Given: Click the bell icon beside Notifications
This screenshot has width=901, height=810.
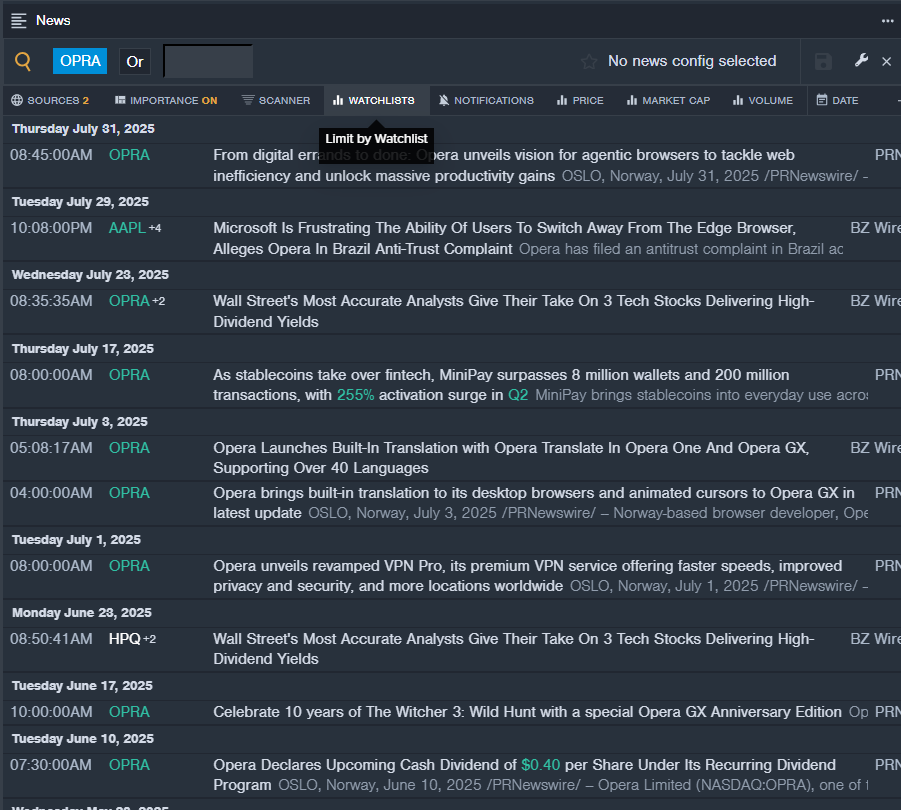Looking at the screenshot, I should (444, 101).
